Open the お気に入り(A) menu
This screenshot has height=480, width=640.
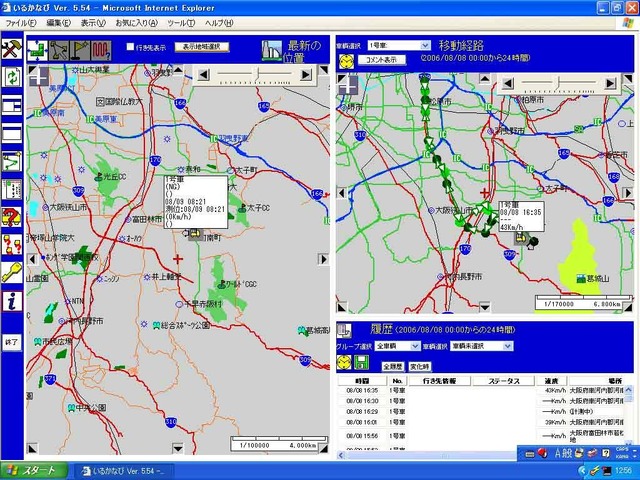click(136, 23)
